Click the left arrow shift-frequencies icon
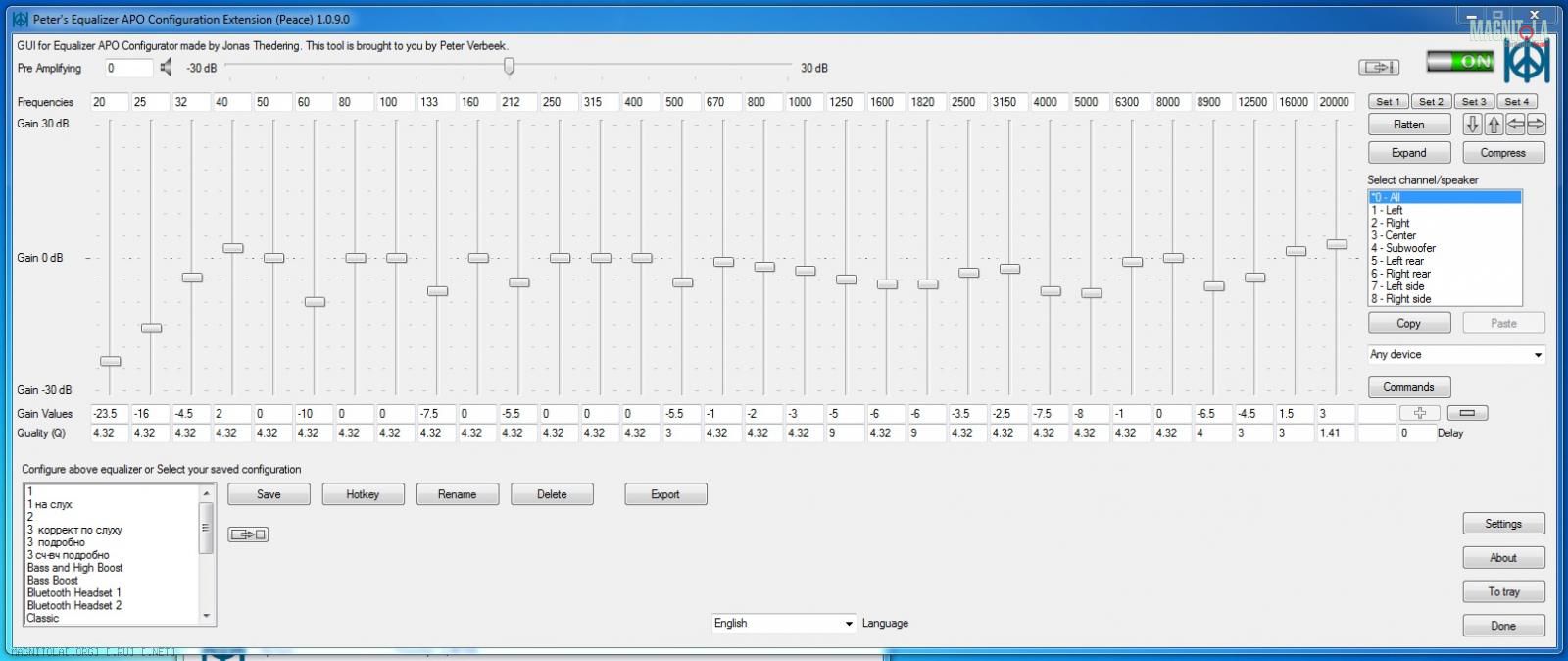Image resolution: width=1568 pixels, height=661 pixels. pos(1515,125)
